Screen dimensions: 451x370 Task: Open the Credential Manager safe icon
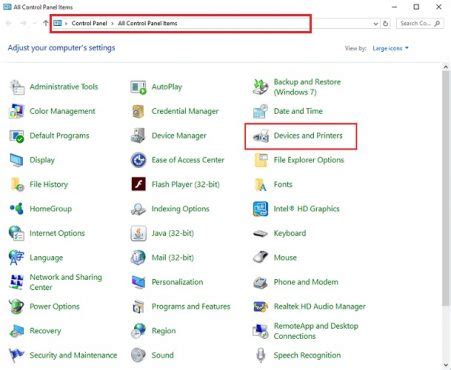coord(138,111)
